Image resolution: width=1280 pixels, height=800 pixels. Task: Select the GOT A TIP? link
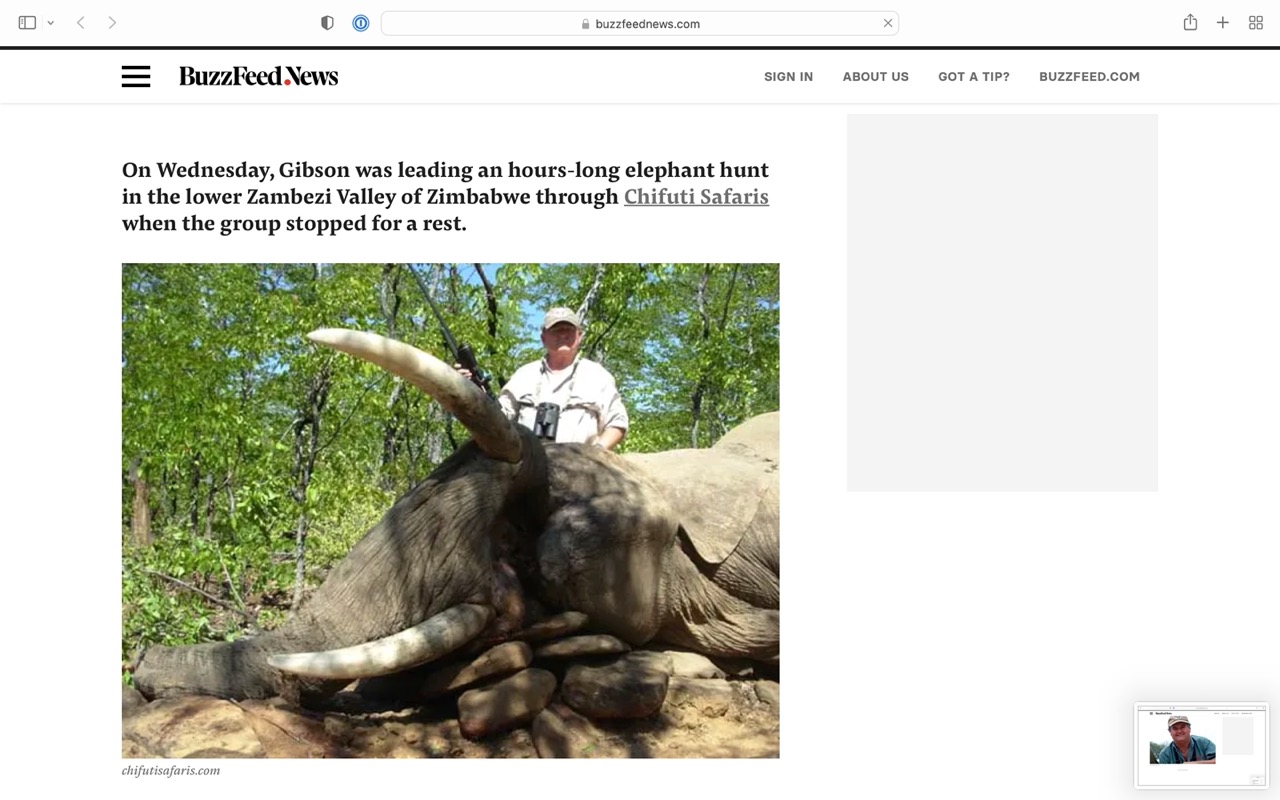(974, 77)
